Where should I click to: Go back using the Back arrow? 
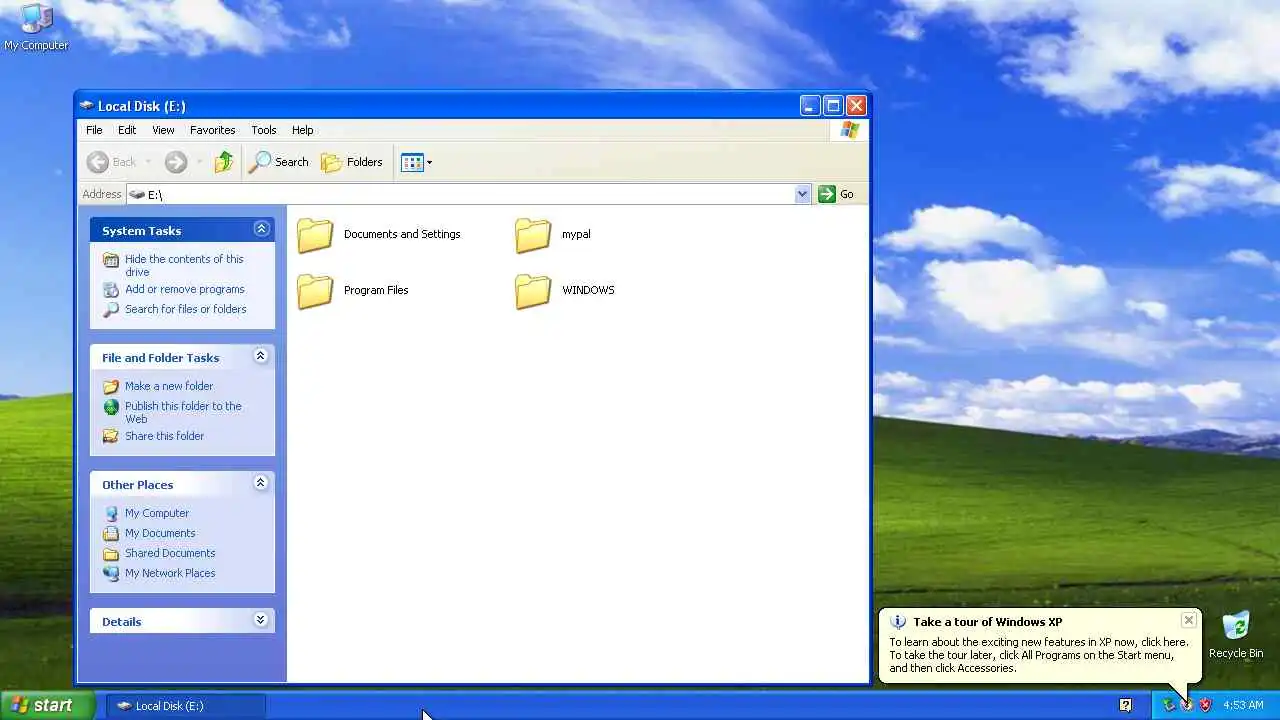point(111,162)
